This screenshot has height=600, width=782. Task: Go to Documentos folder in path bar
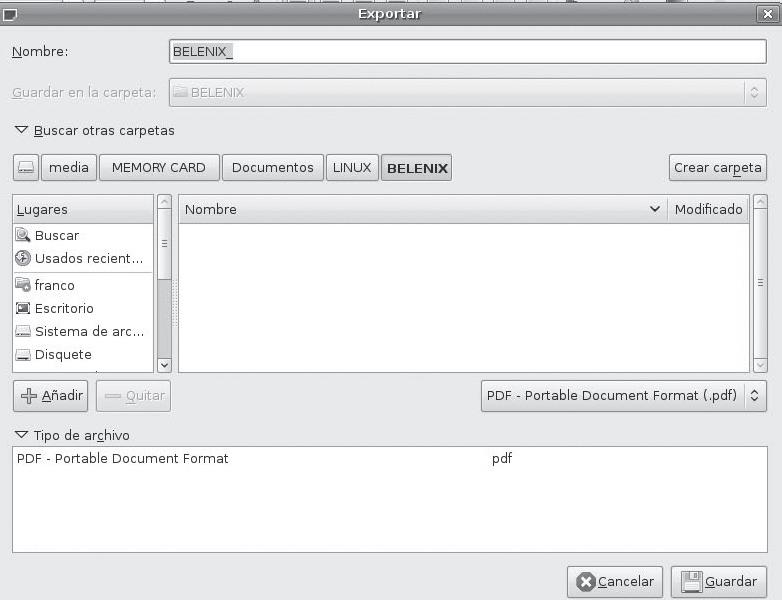click(273, 168)
